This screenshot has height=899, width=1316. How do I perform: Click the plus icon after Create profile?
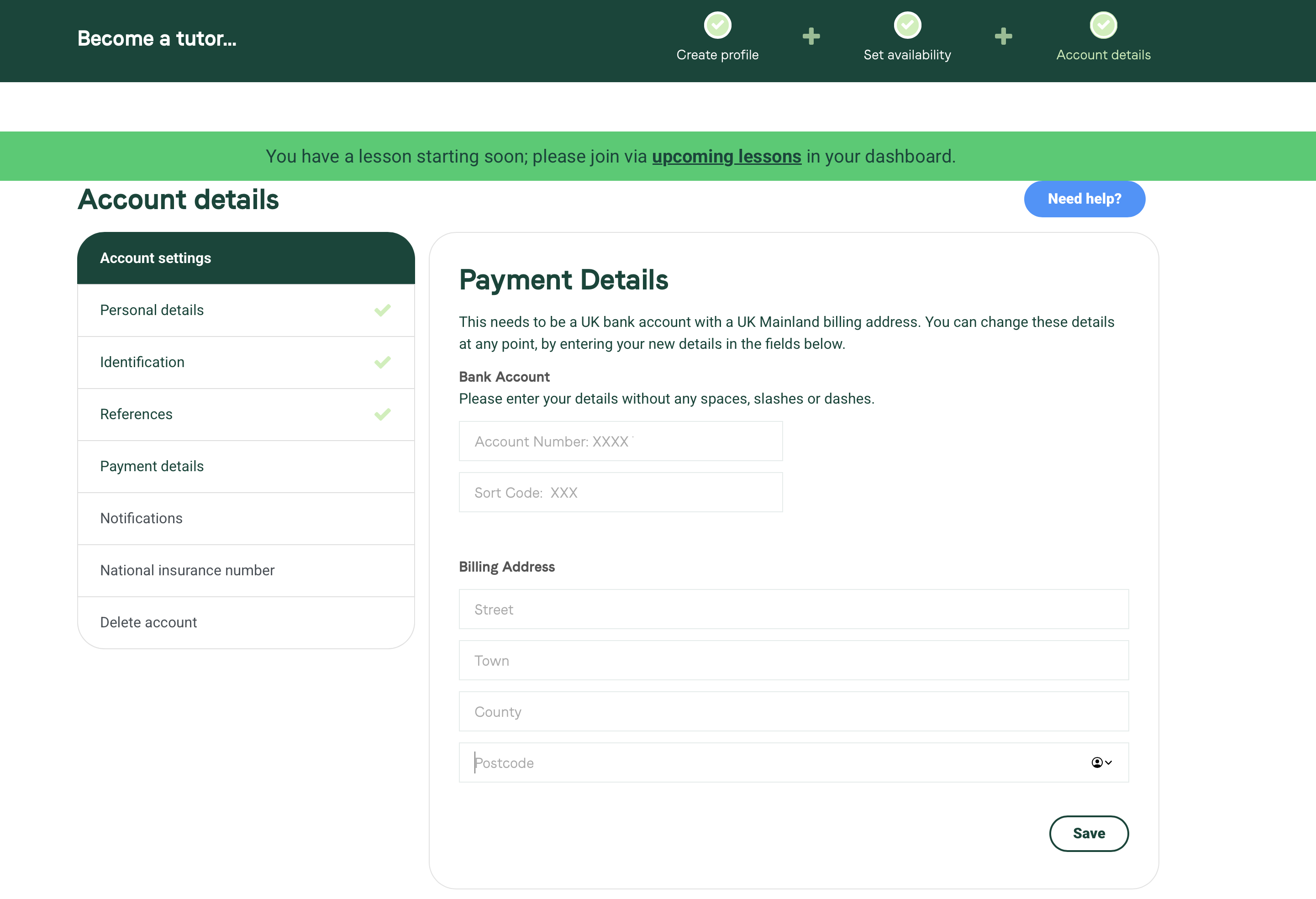(811, 36)
